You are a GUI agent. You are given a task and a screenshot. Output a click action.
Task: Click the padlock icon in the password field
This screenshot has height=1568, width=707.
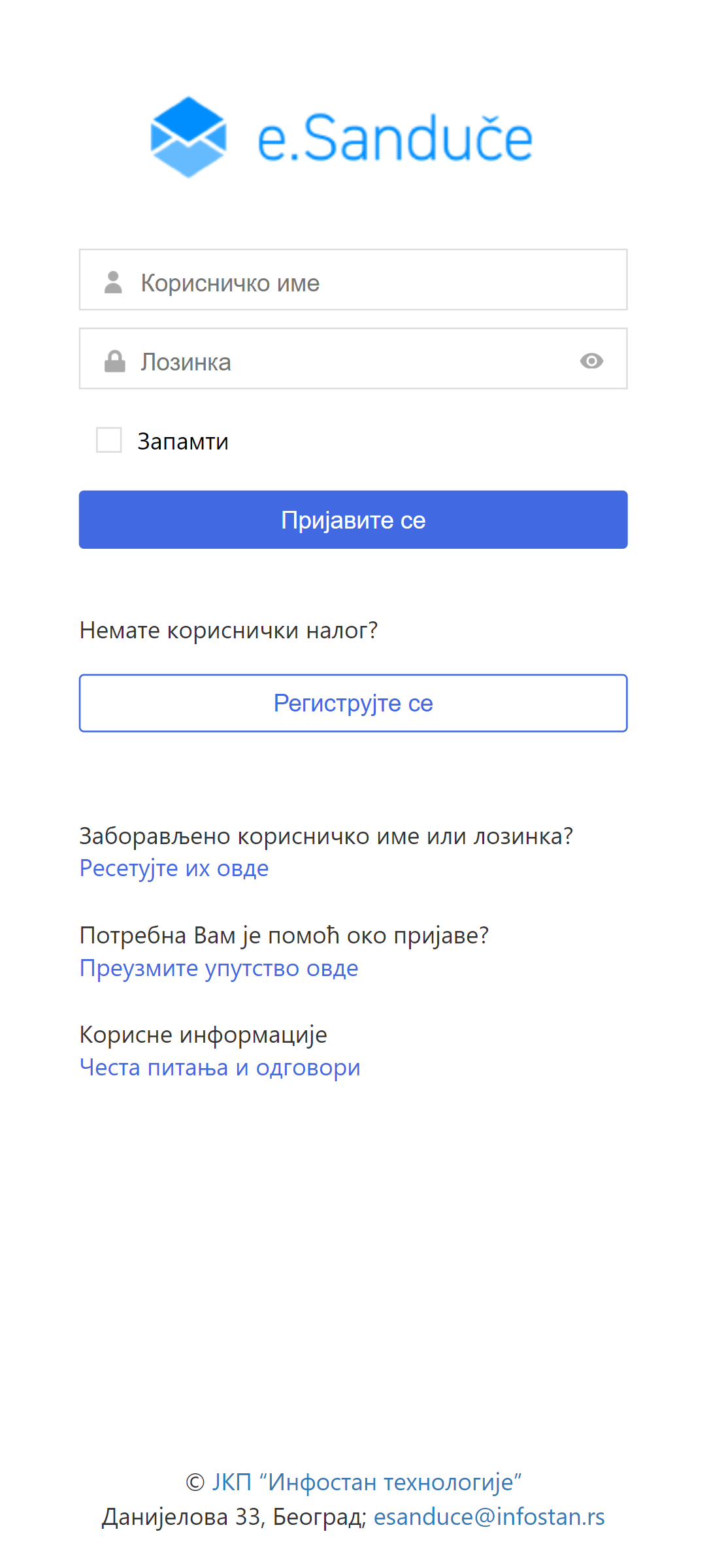(x=114, y=361)
